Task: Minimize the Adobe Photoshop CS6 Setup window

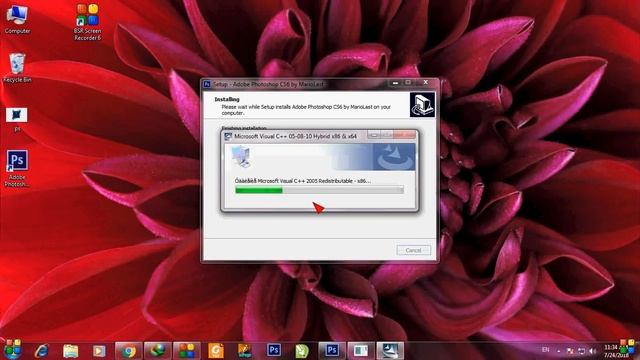Action: (x=395, y=83)
